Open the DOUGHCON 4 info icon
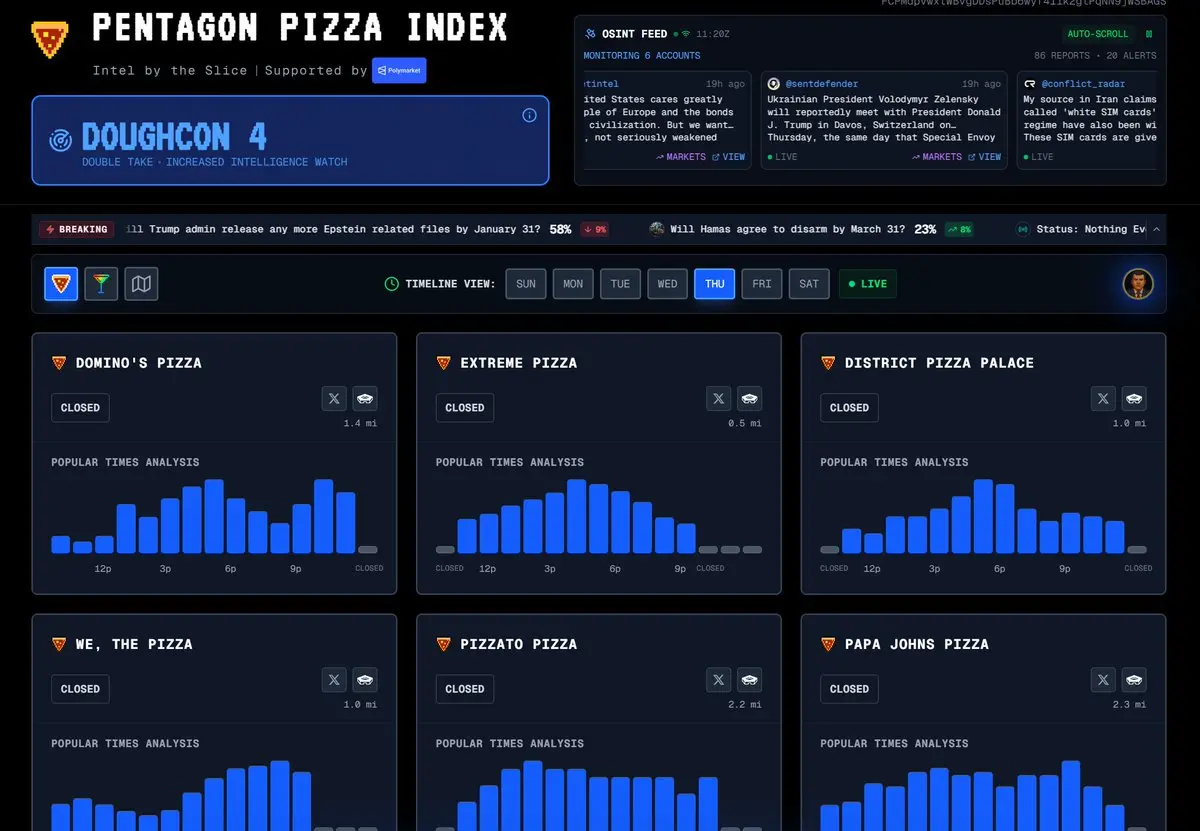The width and height of the screenshot is (1200, 831). tap(529, 115)
